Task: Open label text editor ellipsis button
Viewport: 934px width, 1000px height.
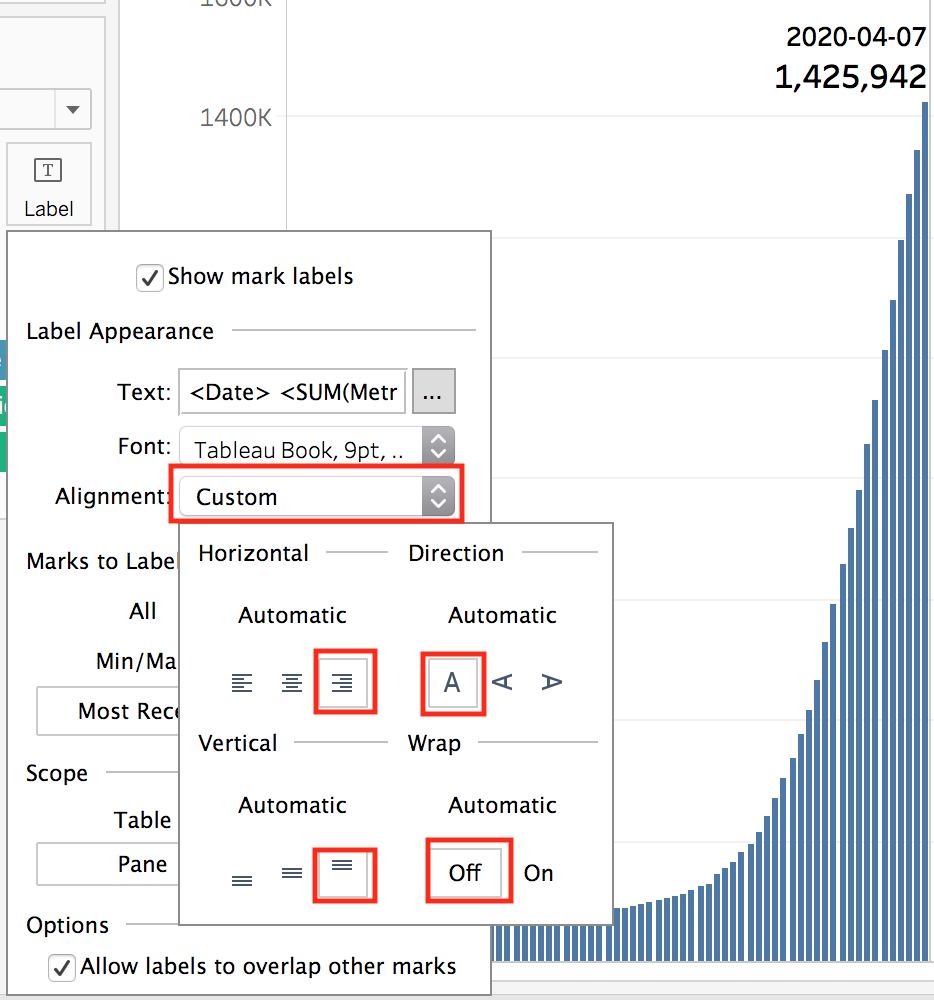Action: [434, 392]
